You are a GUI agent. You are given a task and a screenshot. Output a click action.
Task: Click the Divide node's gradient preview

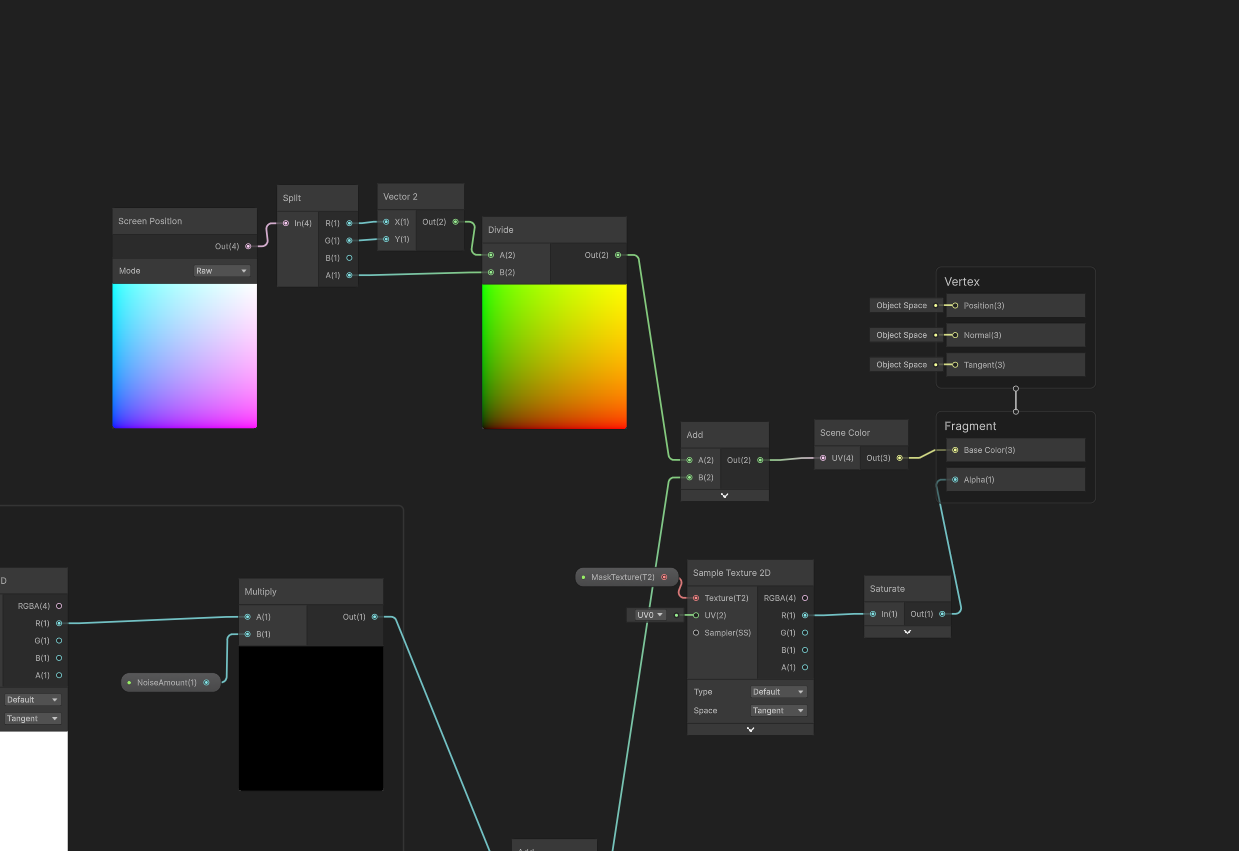pos(554,356)
